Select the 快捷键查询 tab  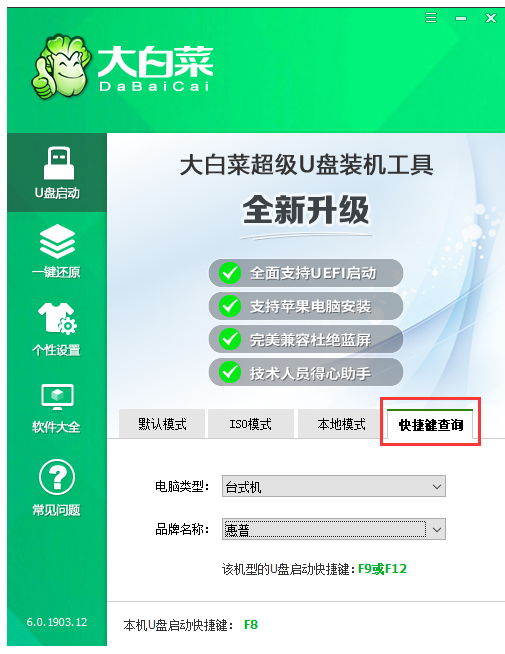click(x=430, y=425)
